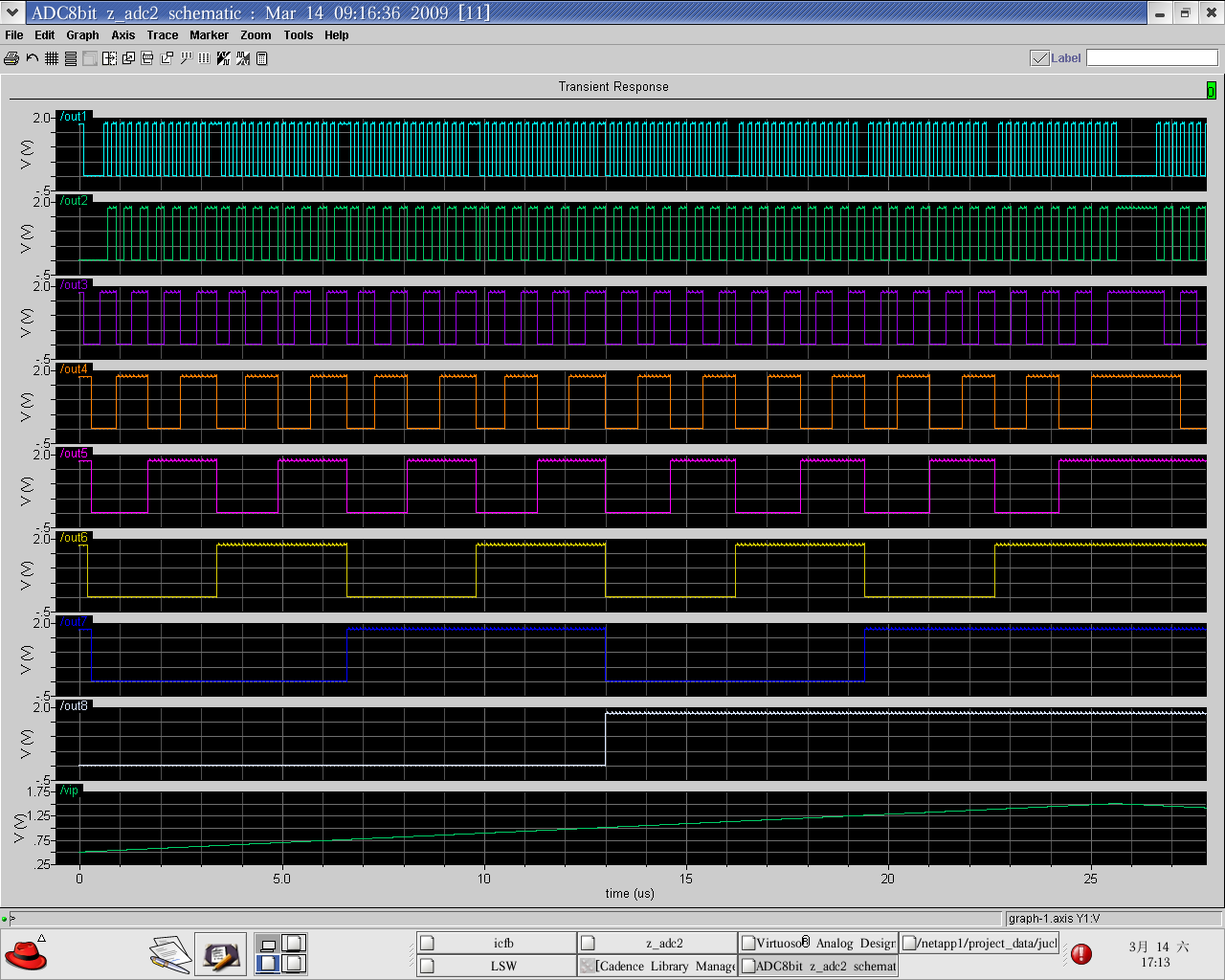Switch to /netapp1/project_data taskbar window
Image resolution: width=1225 pixels, height=980 pixels.
coord(979,944)
